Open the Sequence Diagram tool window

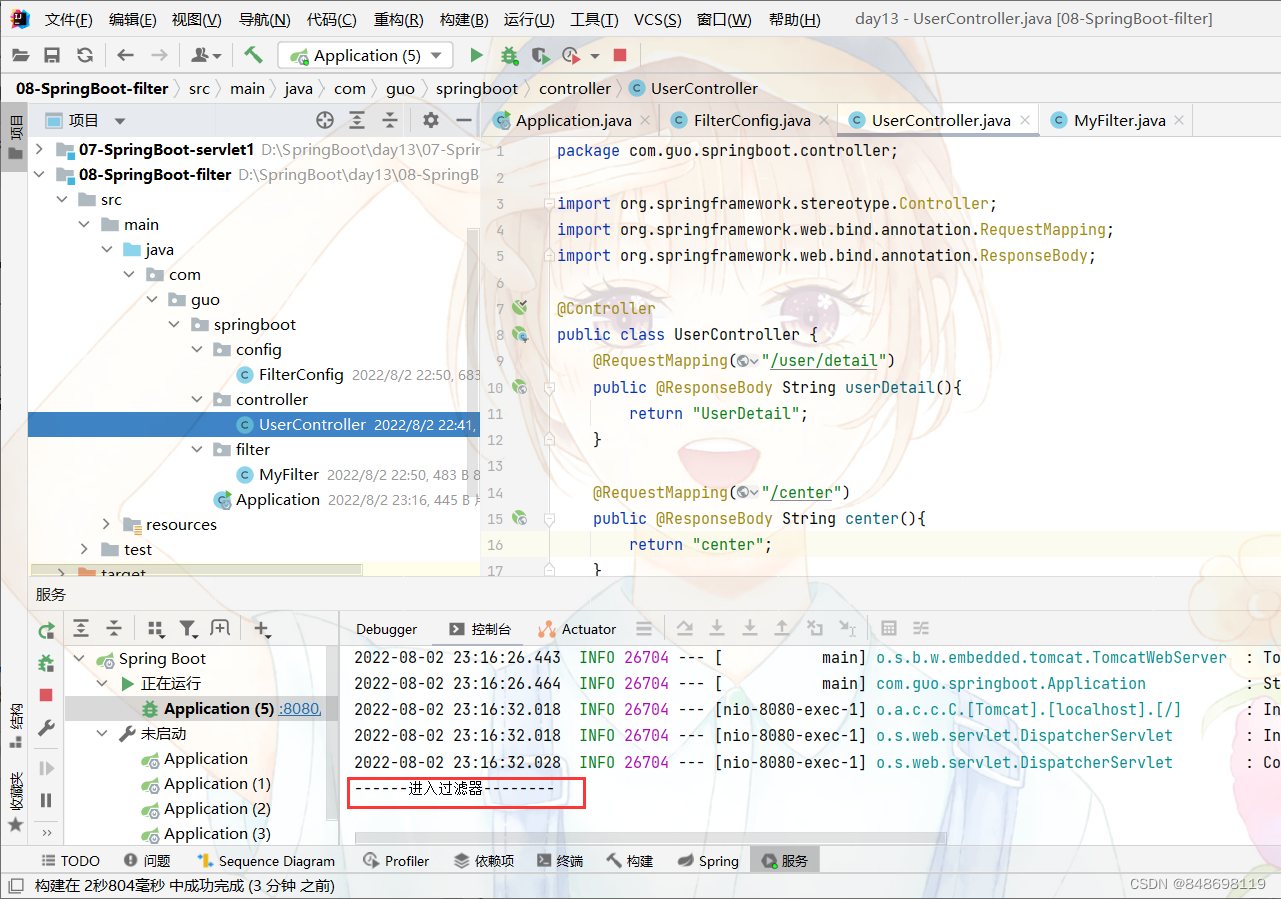(266, 861)
